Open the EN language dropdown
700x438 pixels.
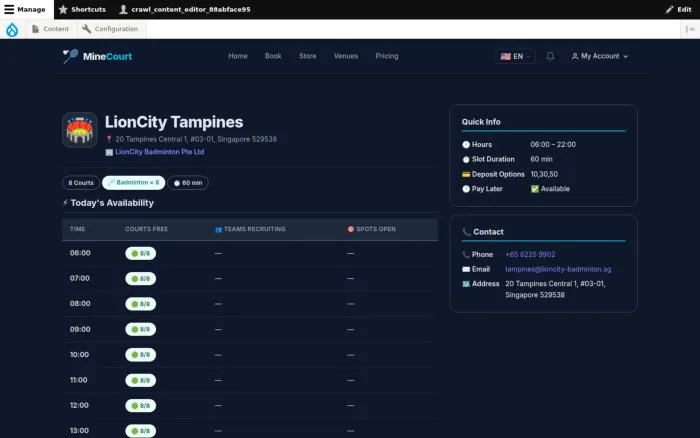coord(515,56)
